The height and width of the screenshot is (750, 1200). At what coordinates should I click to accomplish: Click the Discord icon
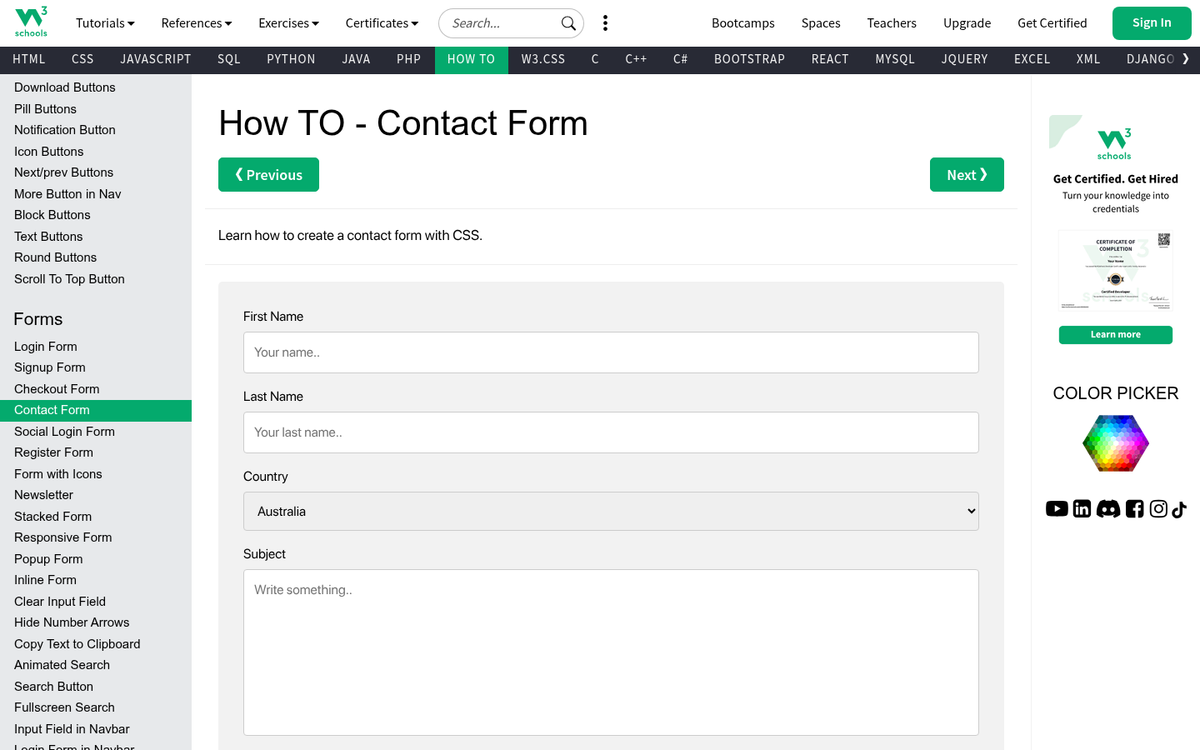pos(1108,509)
